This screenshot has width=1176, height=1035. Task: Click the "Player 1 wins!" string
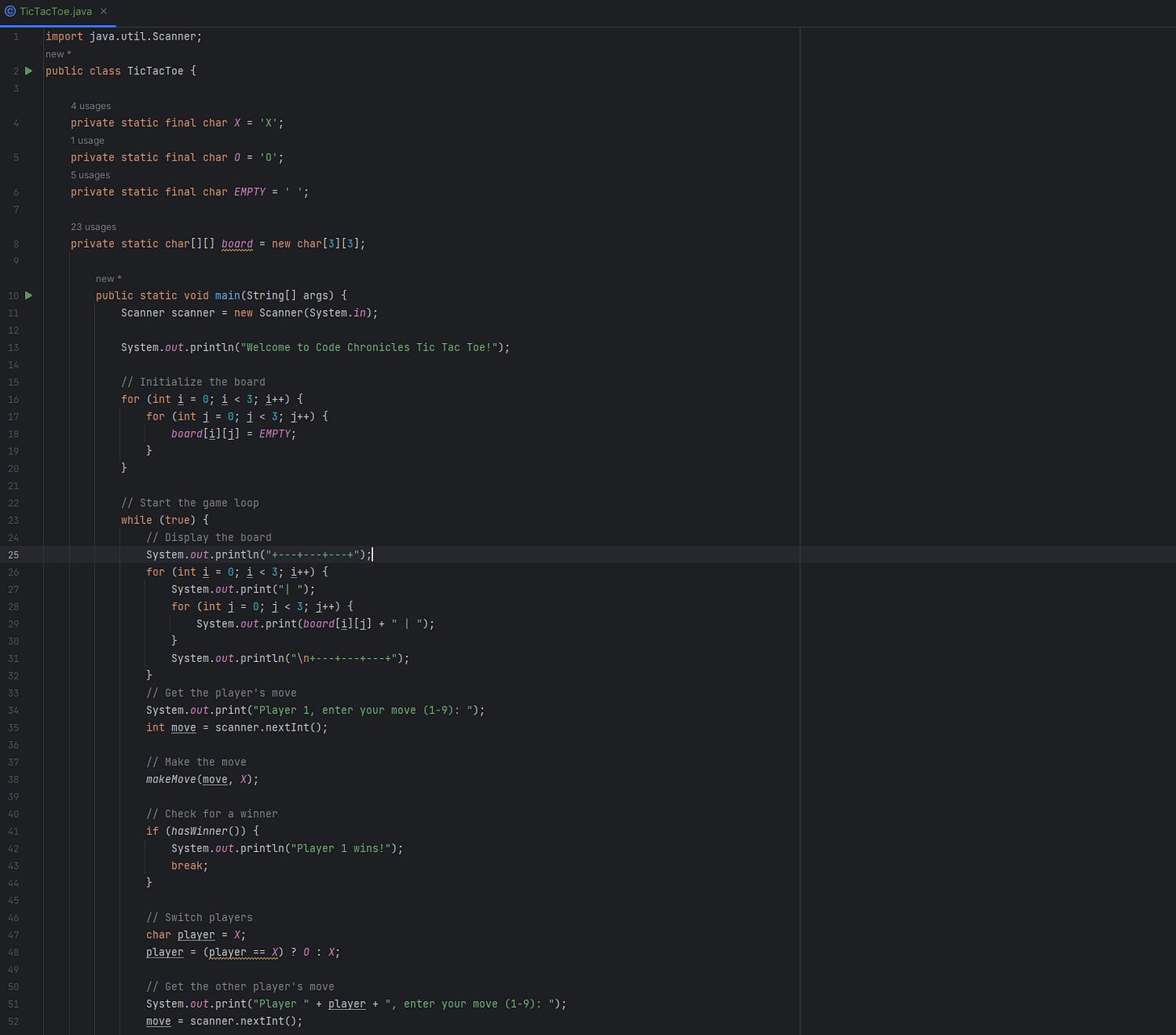tap(341, 849)
